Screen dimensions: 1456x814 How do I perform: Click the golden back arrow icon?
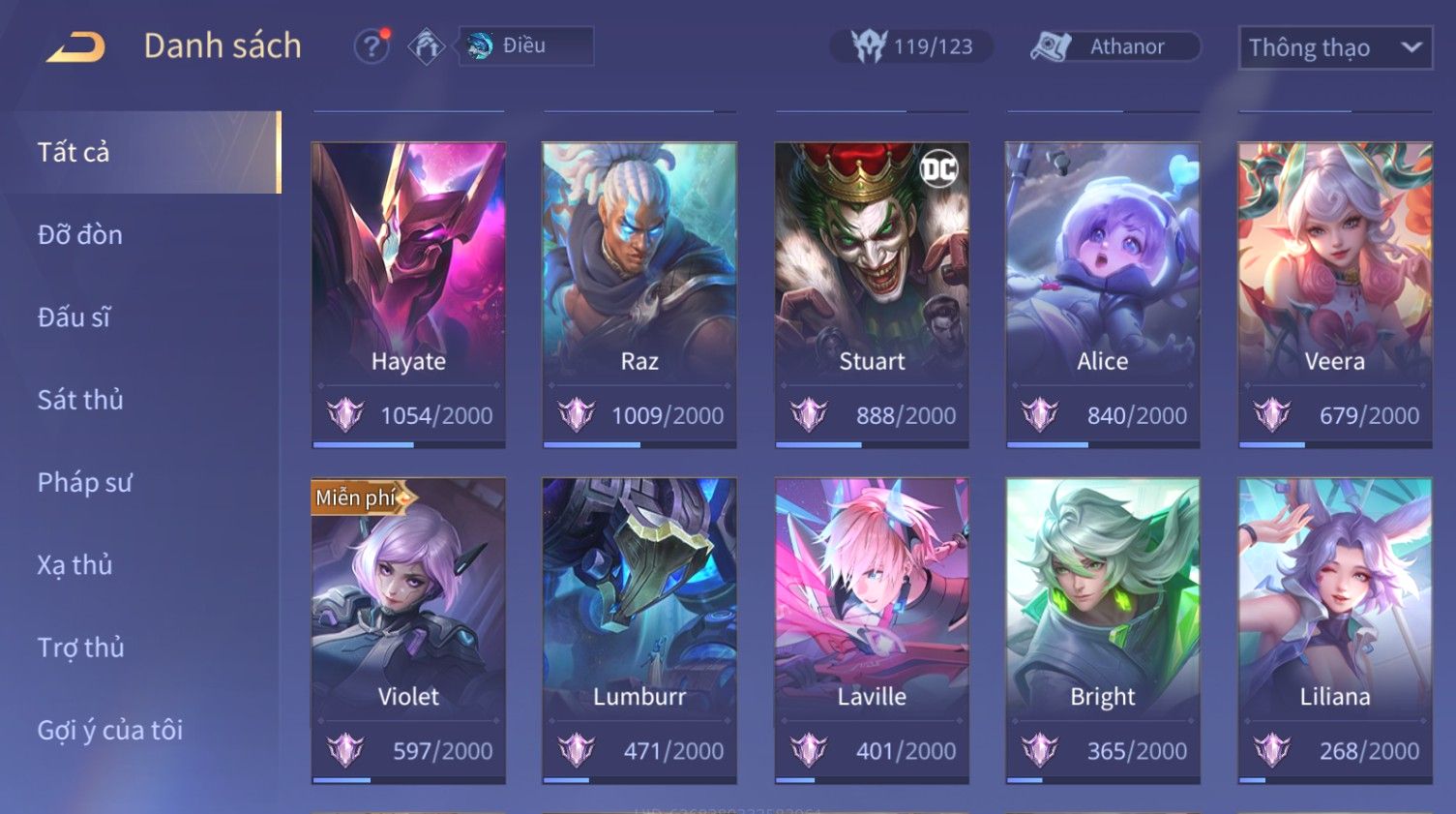point(75,46)
